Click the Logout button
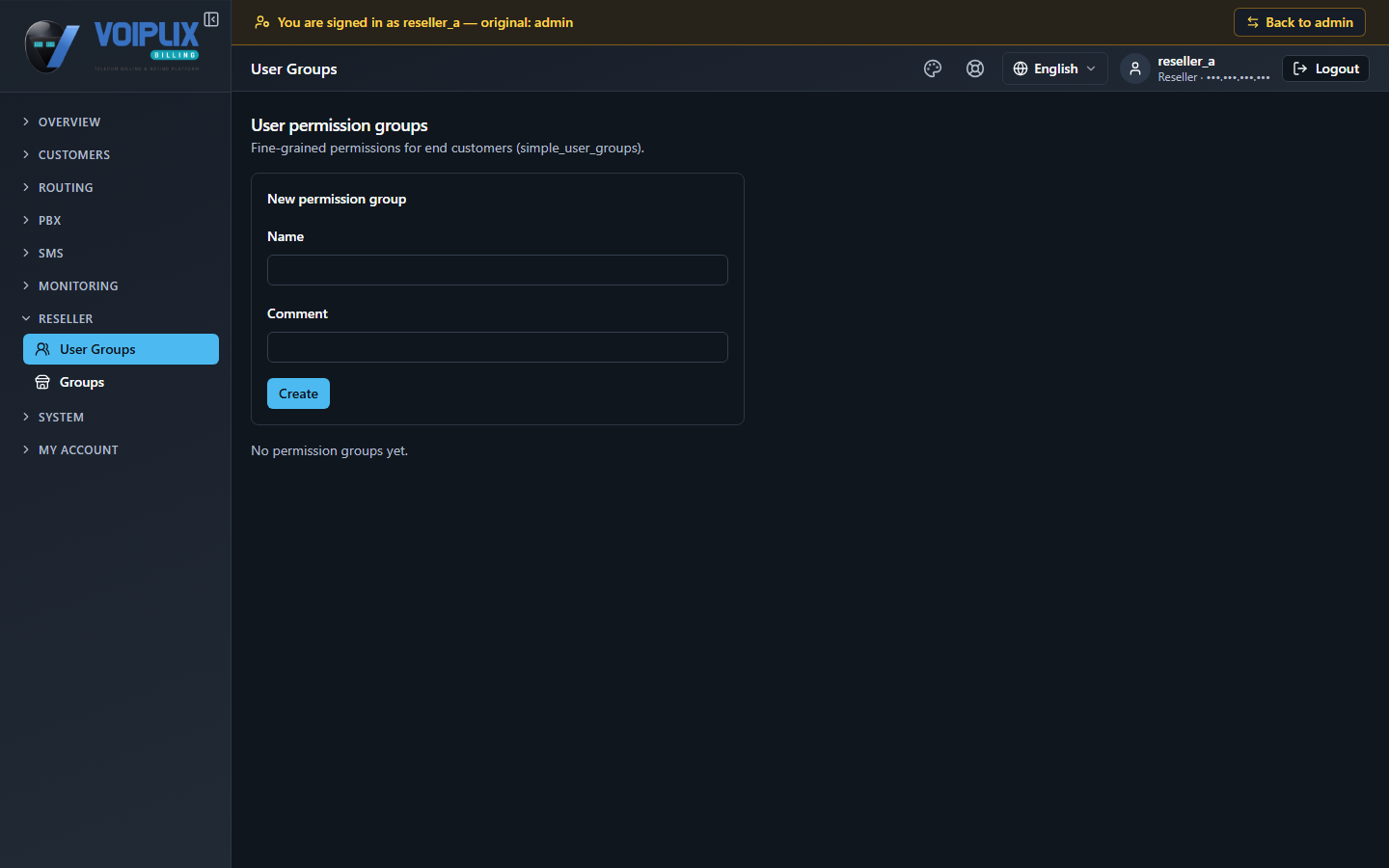 pyautogui.click(x=1325, y=68)
